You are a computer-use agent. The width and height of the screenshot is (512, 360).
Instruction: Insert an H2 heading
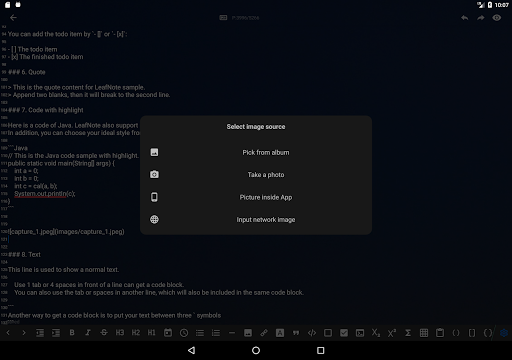[136, 333]
